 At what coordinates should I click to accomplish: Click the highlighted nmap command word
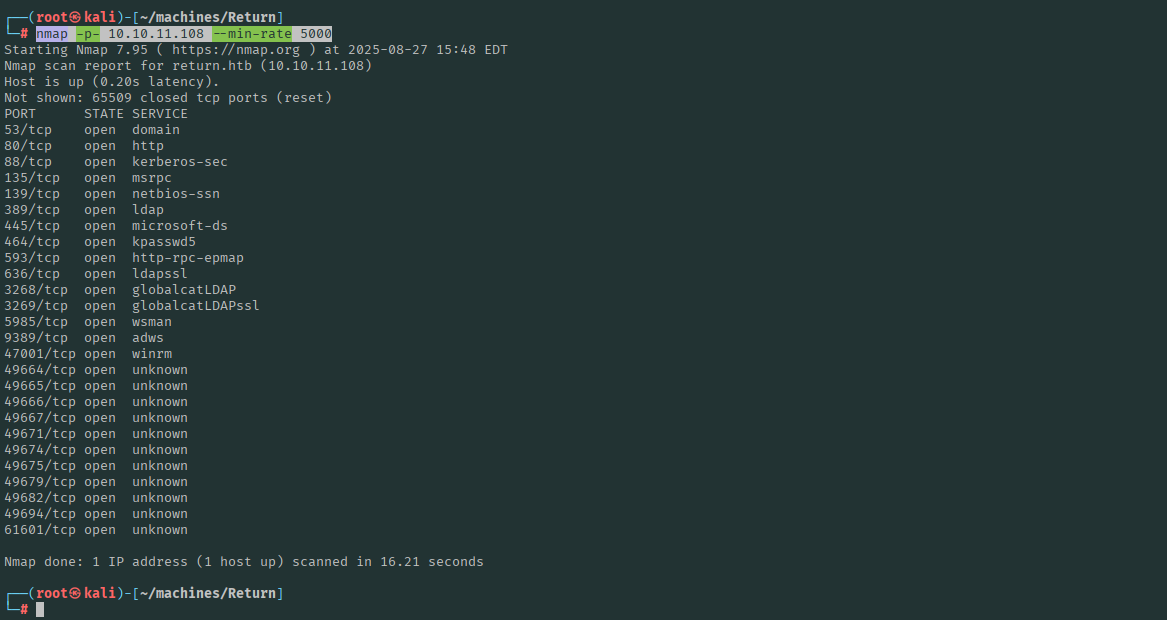pyautogui.click(x=52, y=34)
